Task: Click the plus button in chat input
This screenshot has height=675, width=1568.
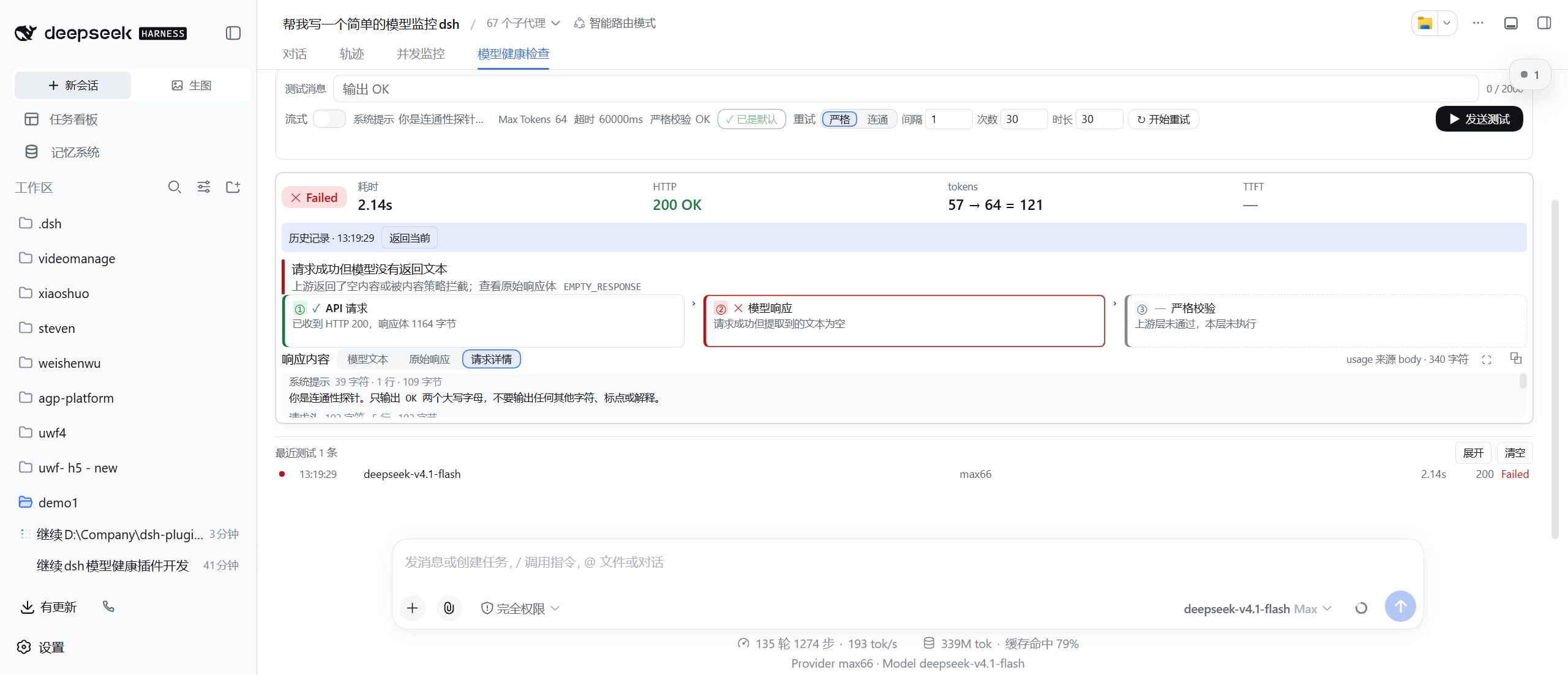Action: point(413,608)
